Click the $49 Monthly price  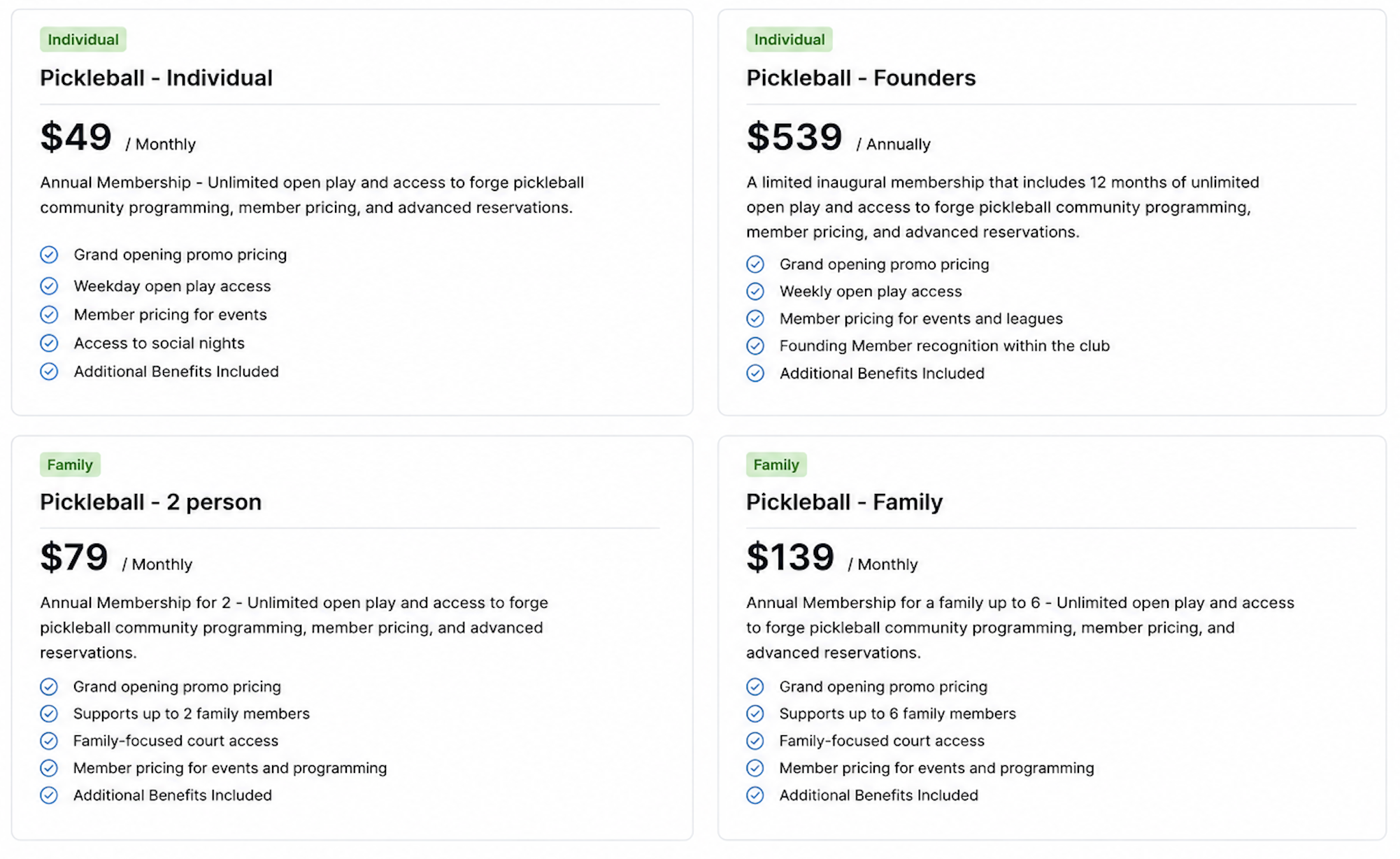point(117,137)
